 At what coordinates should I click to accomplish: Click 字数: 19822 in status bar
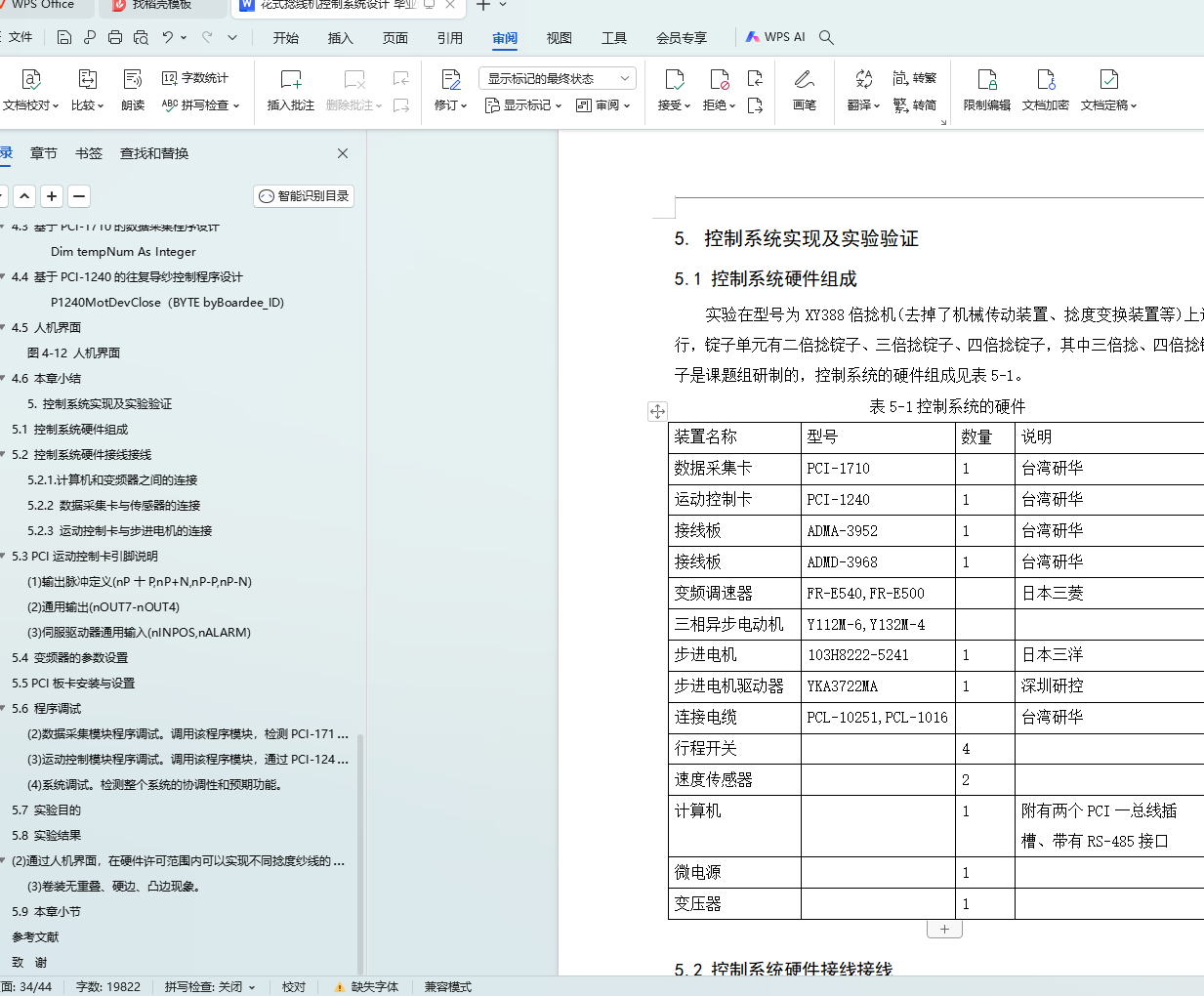[x=108, y=987]
